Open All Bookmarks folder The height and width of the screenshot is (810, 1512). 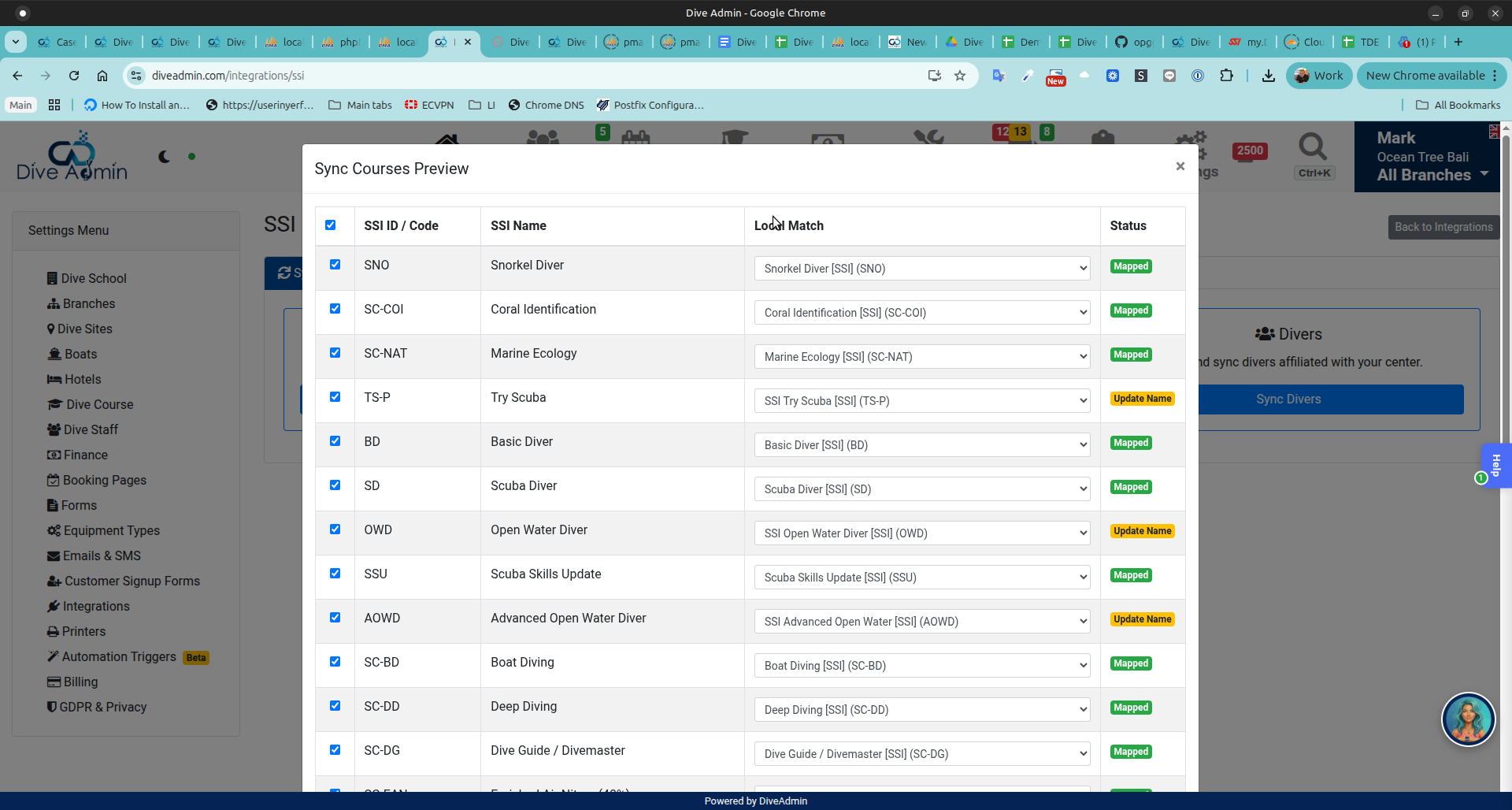pos(1458,105)
